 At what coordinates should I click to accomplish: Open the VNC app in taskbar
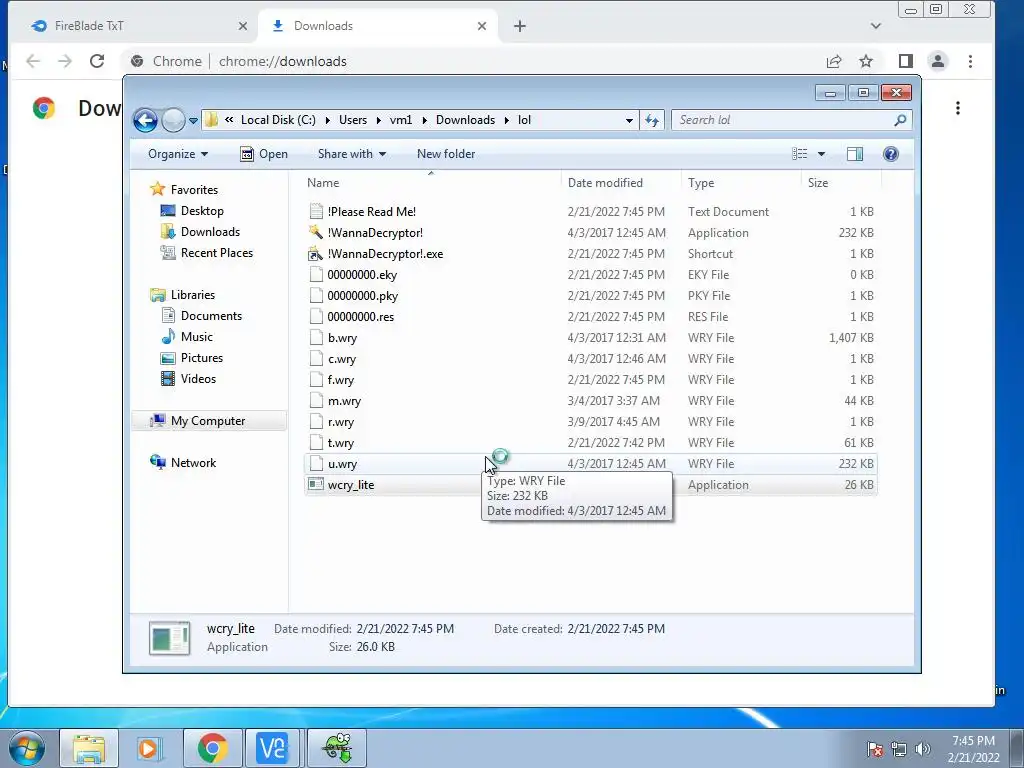point(272,748)
